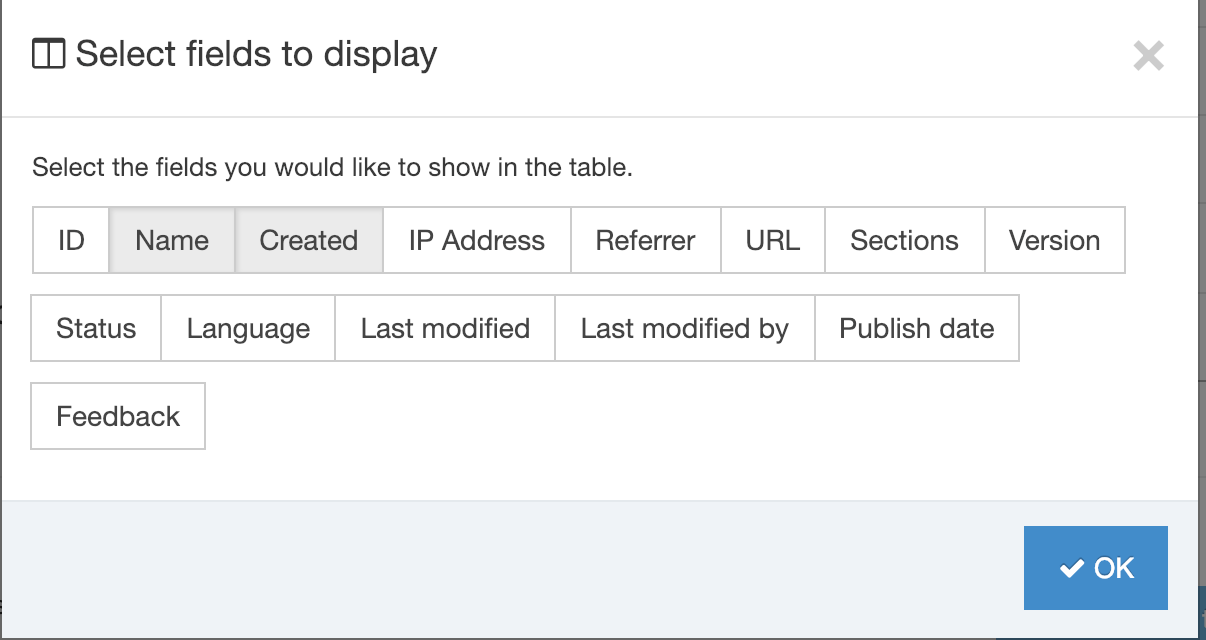Close the Select fields dialog with X
Viewport: 1206px width, 640px height.
[1148, 56]
